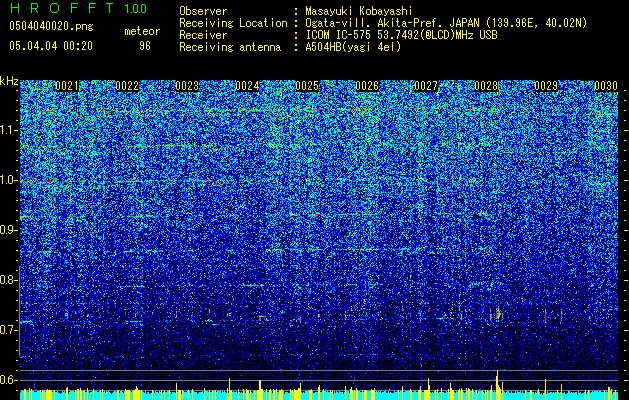Select the 0025 time marker

307,86
